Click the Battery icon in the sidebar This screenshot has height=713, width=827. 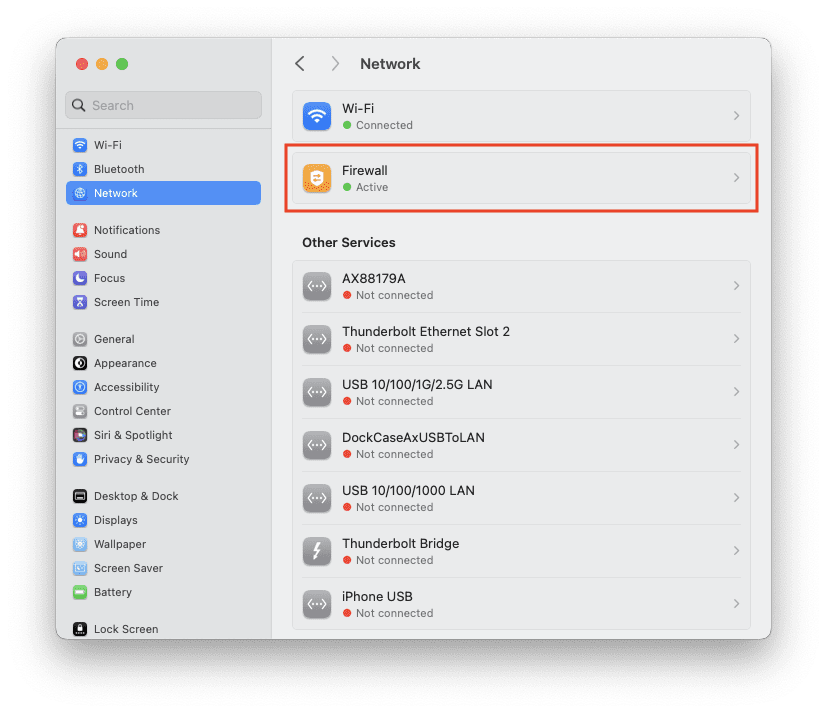pos(80,592)
